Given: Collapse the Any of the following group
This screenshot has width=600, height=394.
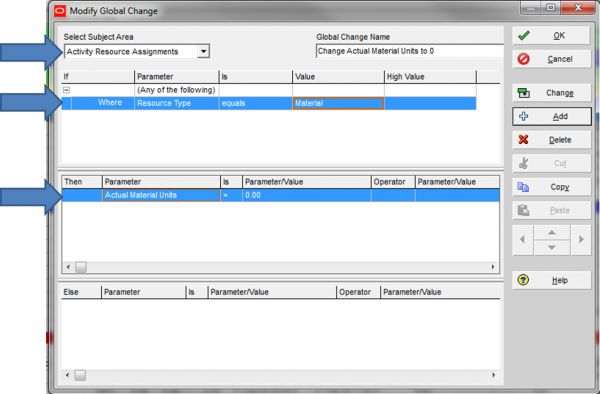Looking at the screenshot, I should tap(67, 90).
